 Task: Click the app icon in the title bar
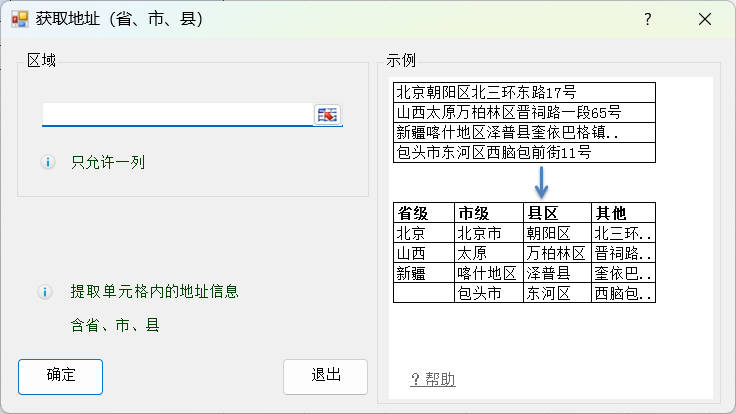pyautogui.click(x=20, y=19)
